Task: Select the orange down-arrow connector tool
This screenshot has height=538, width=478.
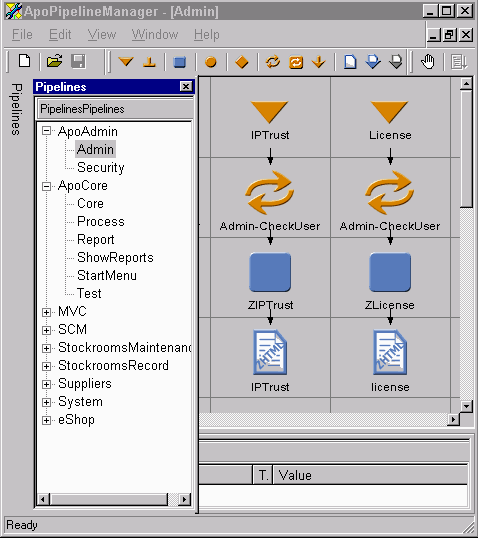Action: click(319, 62)
